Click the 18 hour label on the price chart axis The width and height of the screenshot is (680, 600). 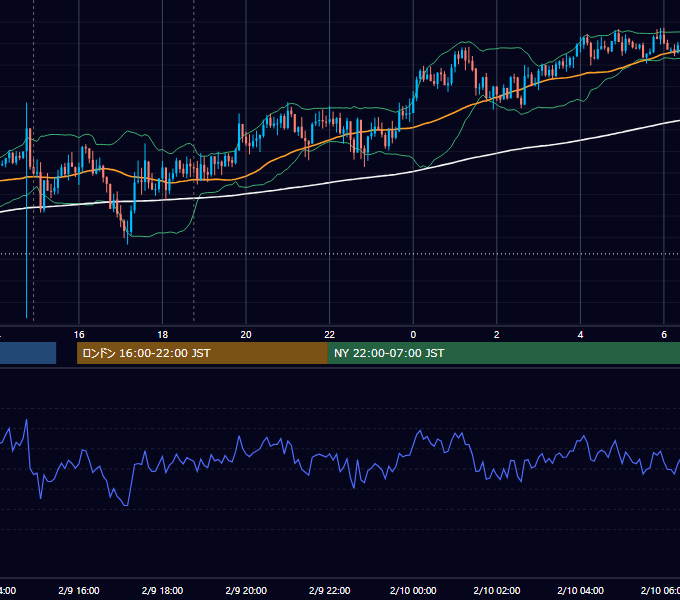point(163,335)
